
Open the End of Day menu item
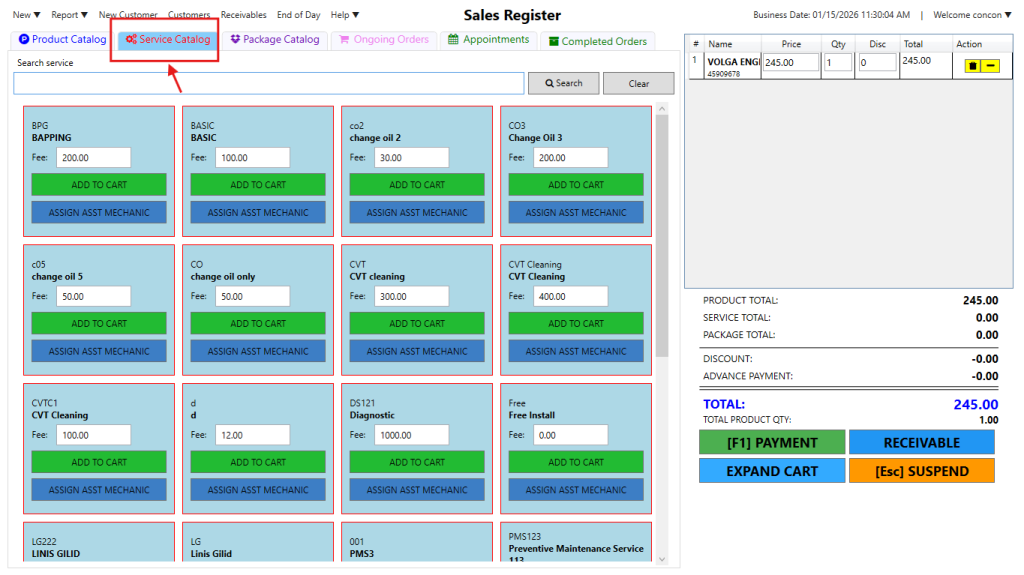(298, 15)
